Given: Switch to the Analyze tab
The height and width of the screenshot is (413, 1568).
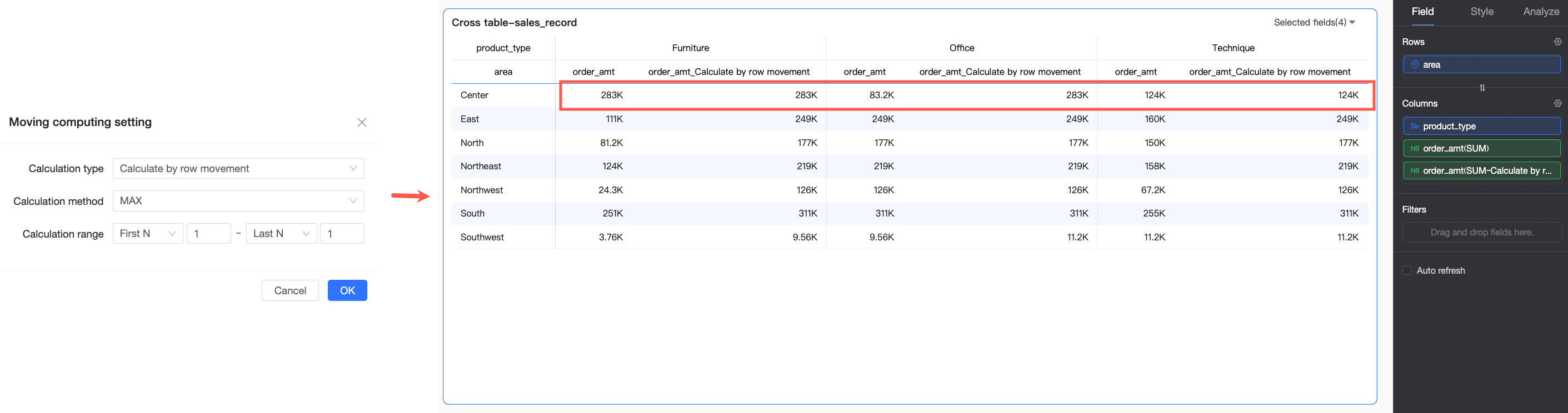Looking at the screenshot, I should 1541,12.
